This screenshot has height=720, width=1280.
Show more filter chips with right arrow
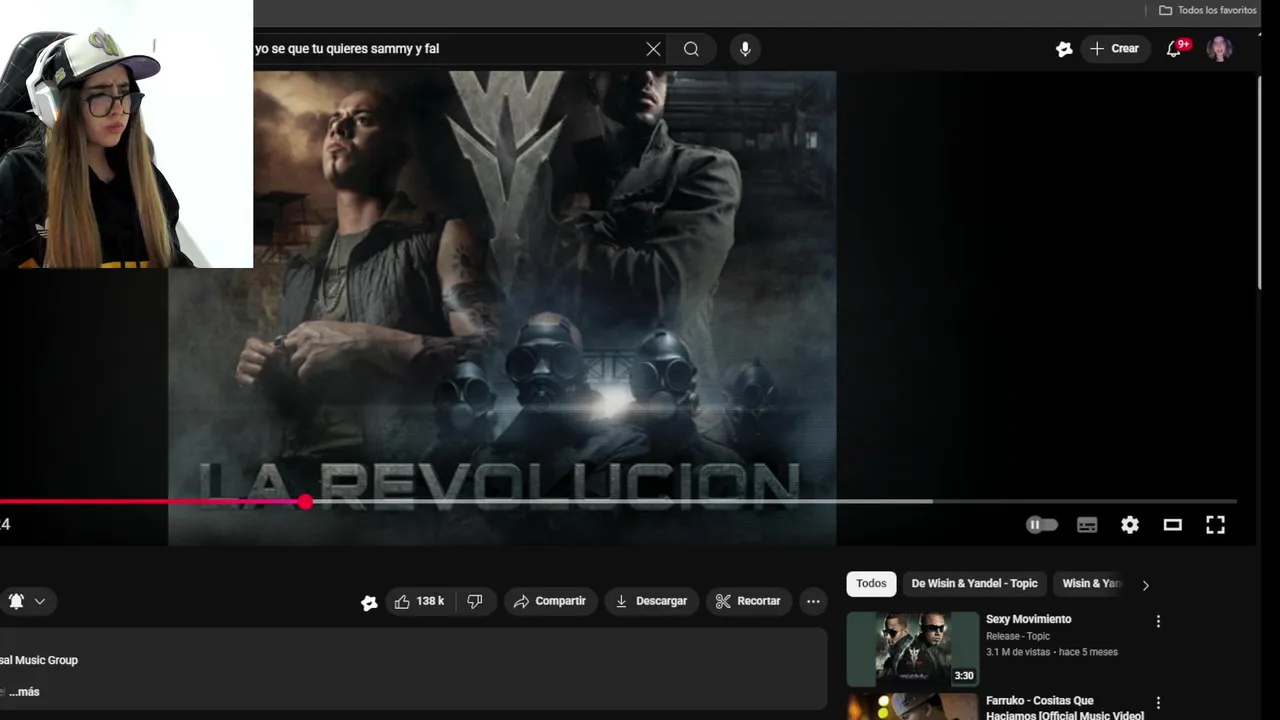pyautogui.click(x=1146, y=585)
